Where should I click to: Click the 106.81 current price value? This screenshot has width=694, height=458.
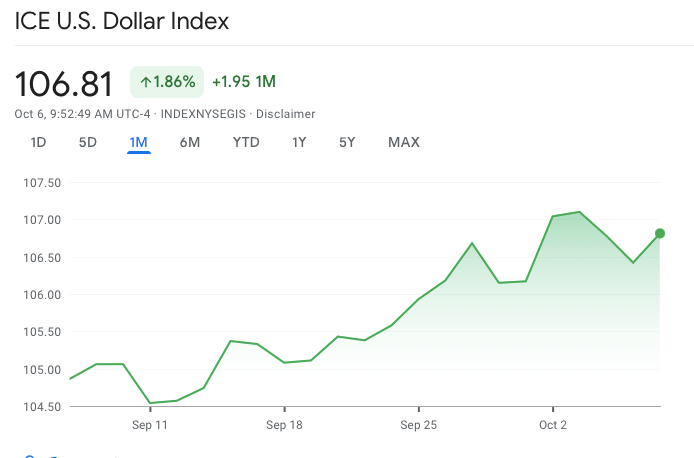[64, 82]
